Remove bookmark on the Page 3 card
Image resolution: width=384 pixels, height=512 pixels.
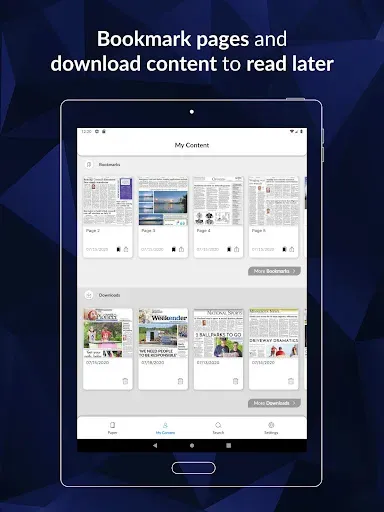[174, 249]
